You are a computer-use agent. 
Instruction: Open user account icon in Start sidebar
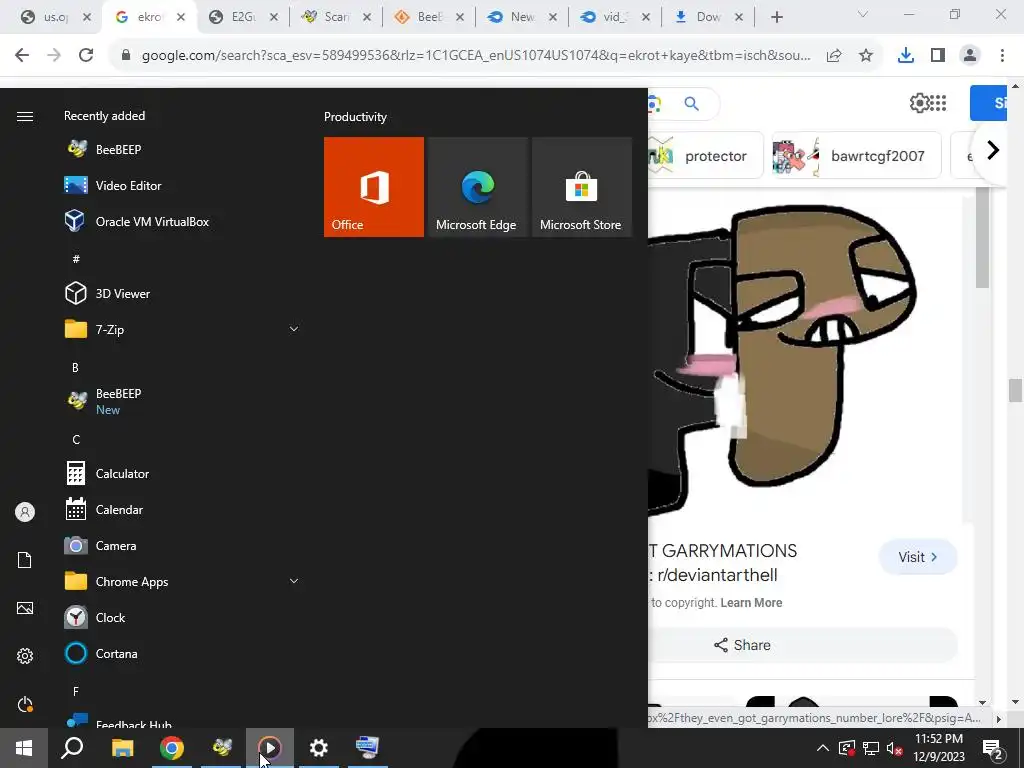pyautogui.click(x=25, y=512)
